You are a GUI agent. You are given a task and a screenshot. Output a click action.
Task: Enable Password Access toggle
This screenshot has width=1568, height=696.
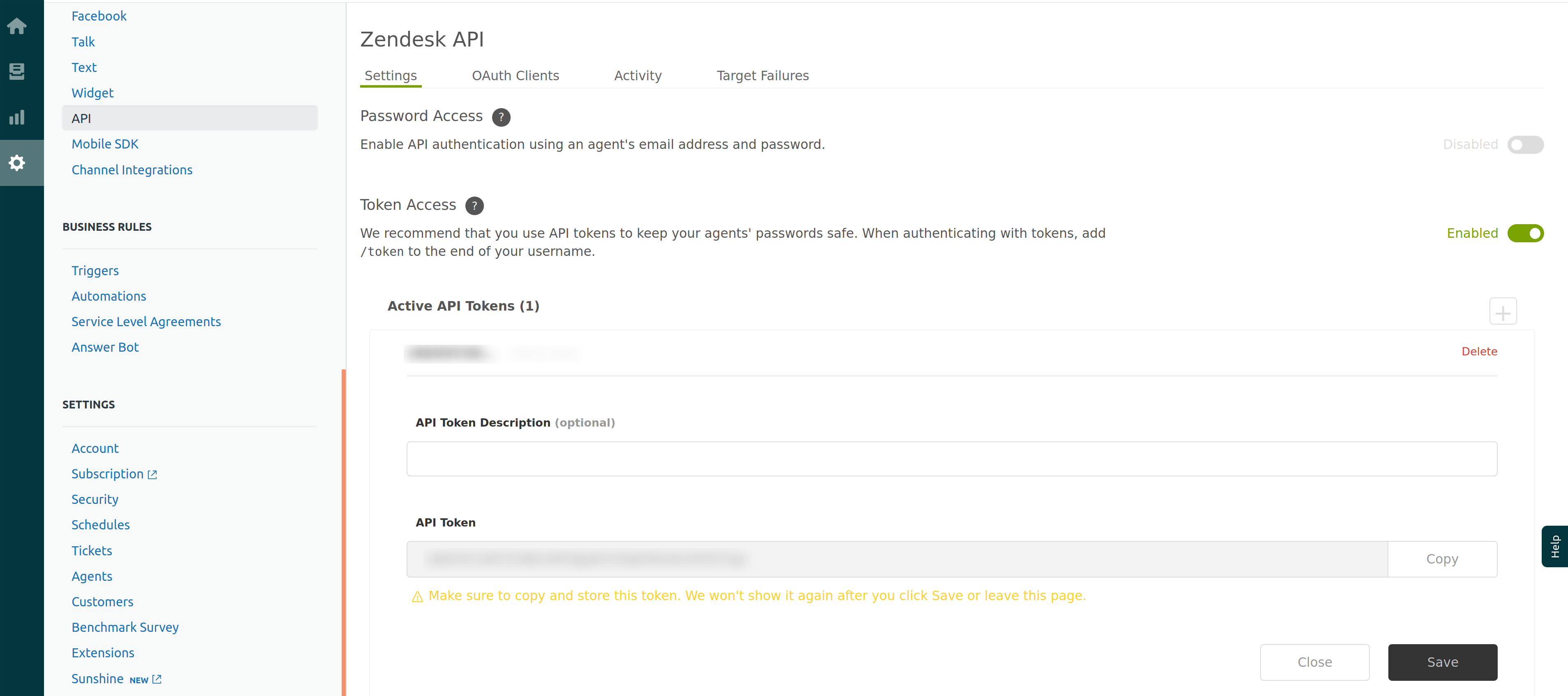tap(1525, 145)
